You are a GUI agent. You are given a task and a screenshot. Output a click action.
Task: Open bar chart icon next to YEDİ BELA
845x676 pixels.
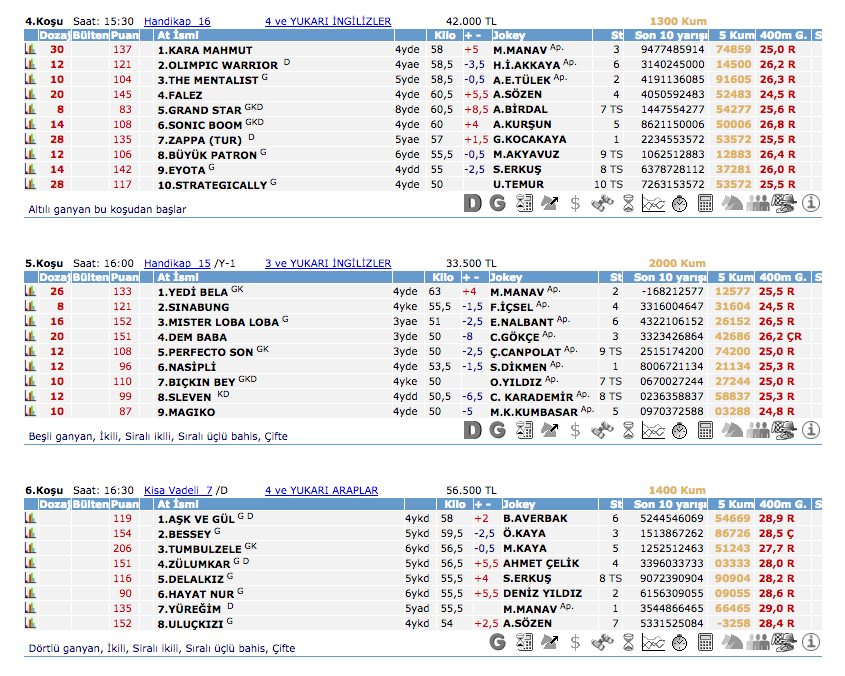(x=31, y=291)
